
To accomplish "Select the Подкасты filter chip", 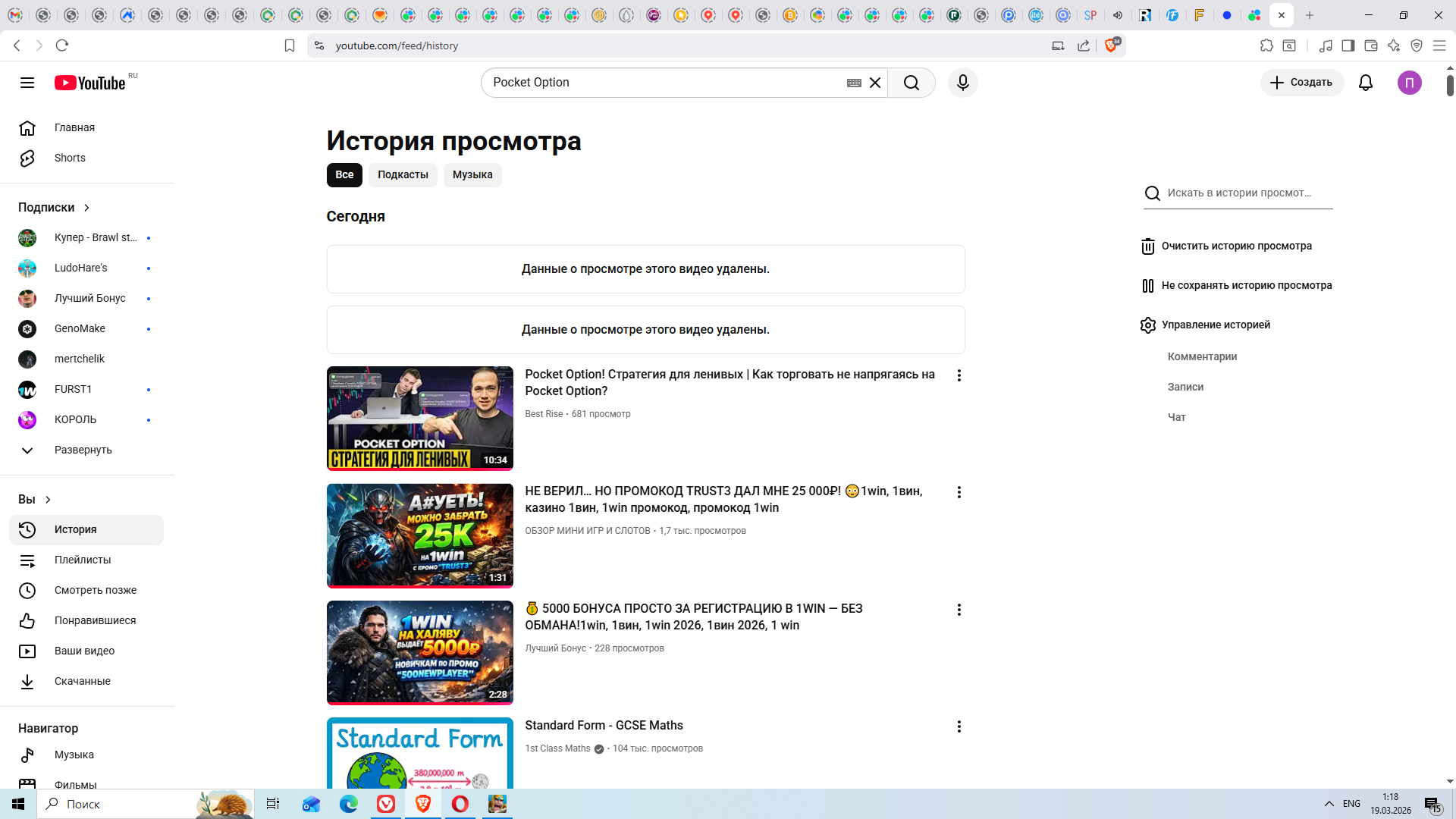I will (x=403, y=174).
